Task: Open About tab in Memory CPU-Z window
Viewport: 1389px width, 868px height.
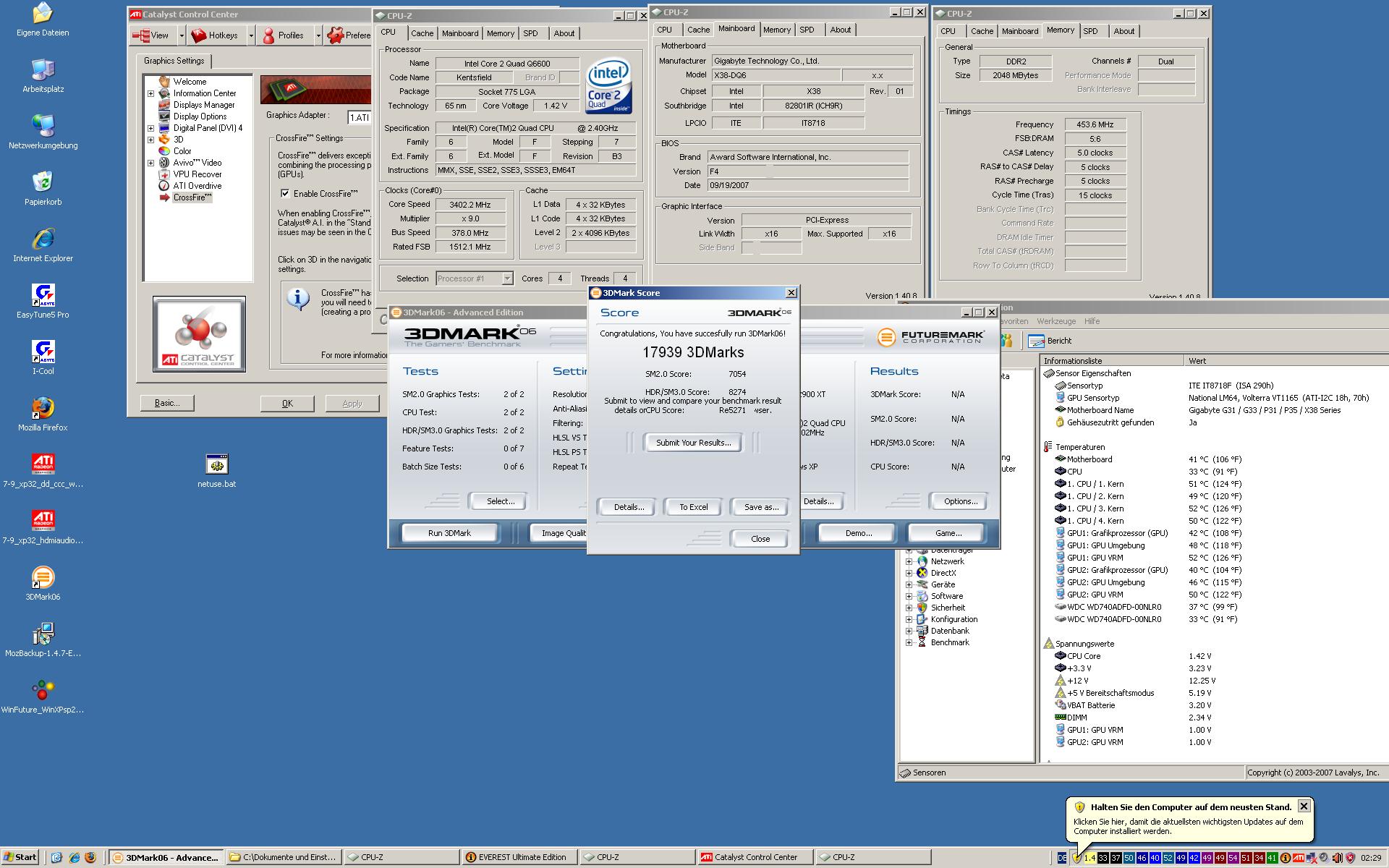Action: coord(1123,31)
